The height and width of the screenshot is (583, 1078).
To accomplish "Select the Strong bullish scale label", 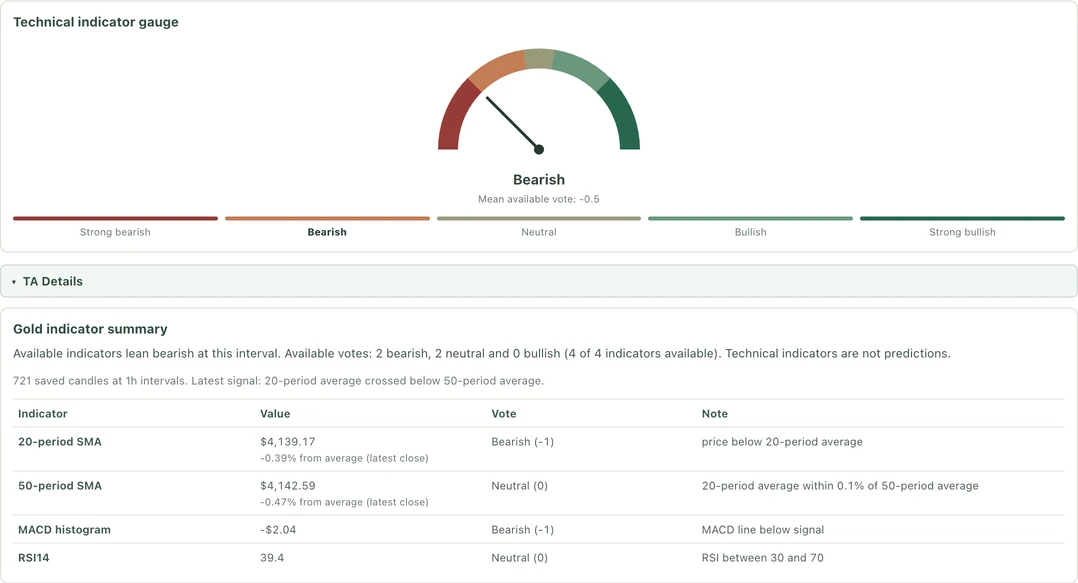I will 962,232.
